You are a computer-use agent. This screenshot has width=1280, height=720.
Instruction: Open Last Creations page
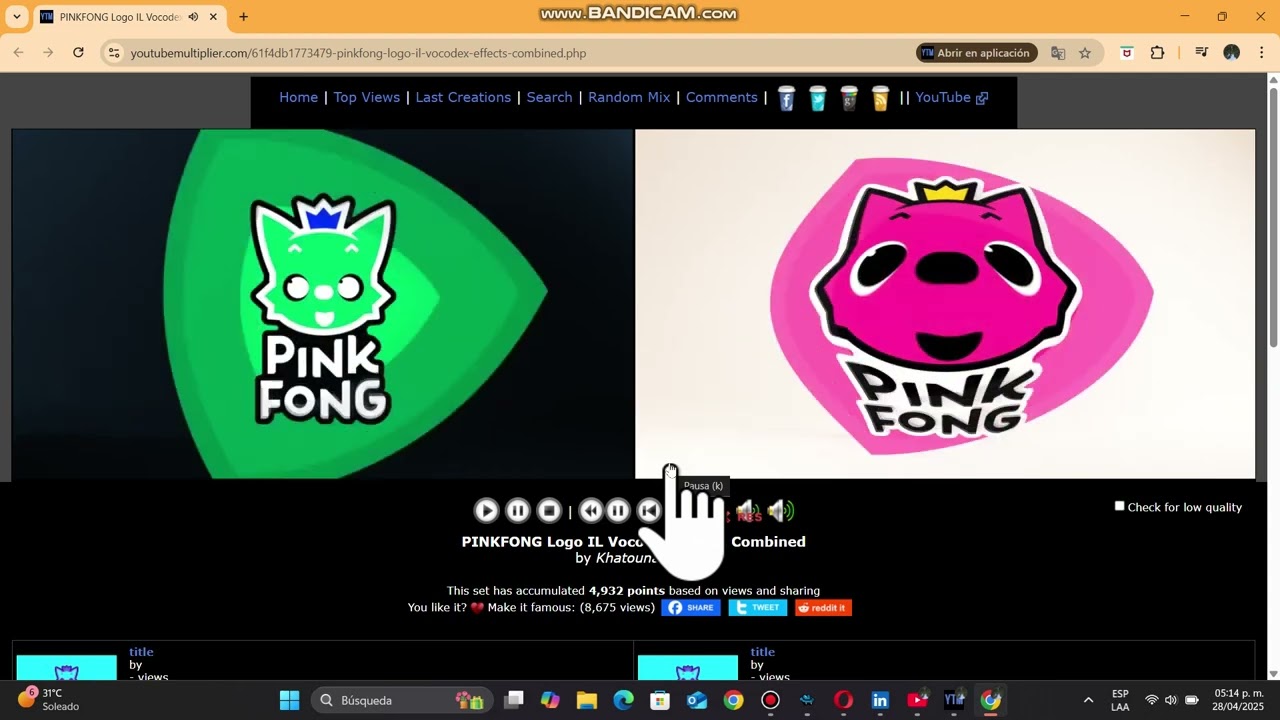(463, 97)
